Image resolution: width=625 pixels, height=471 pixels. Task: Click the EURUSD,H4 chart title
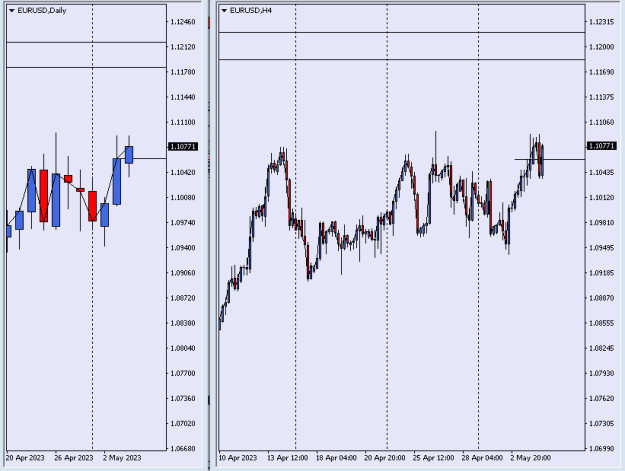tap(251, 11)
